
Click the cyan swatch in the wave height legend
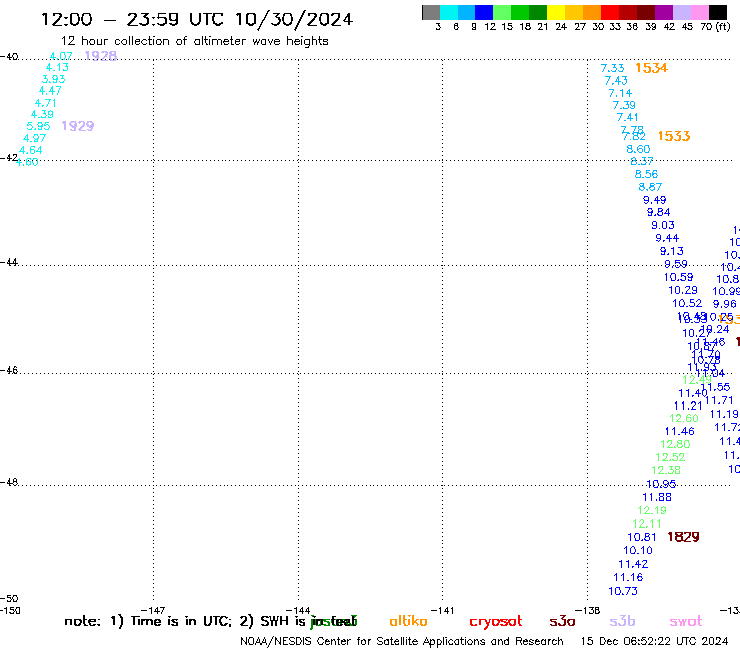coord(449,12)
